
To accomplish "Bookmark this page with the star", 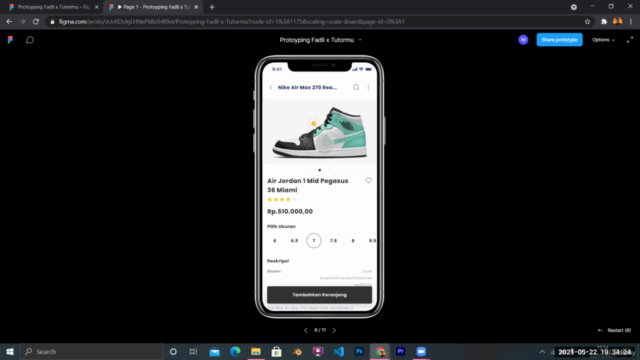I will 587,22.
